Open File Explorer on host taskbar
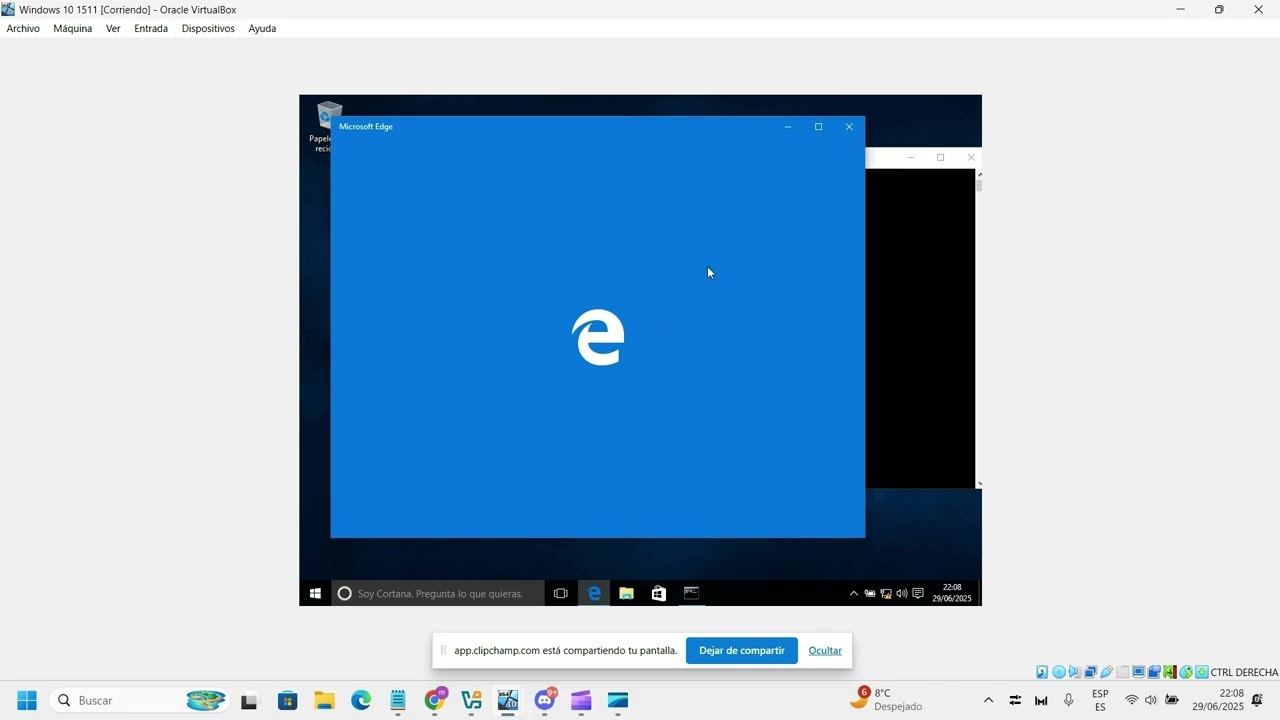 [324, 700]
